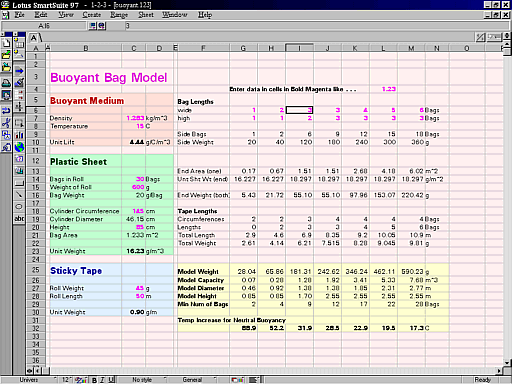Click the Draw button tool icon
Screen dimensions: 512x384
pyautogui.click(x=19, y=183)
